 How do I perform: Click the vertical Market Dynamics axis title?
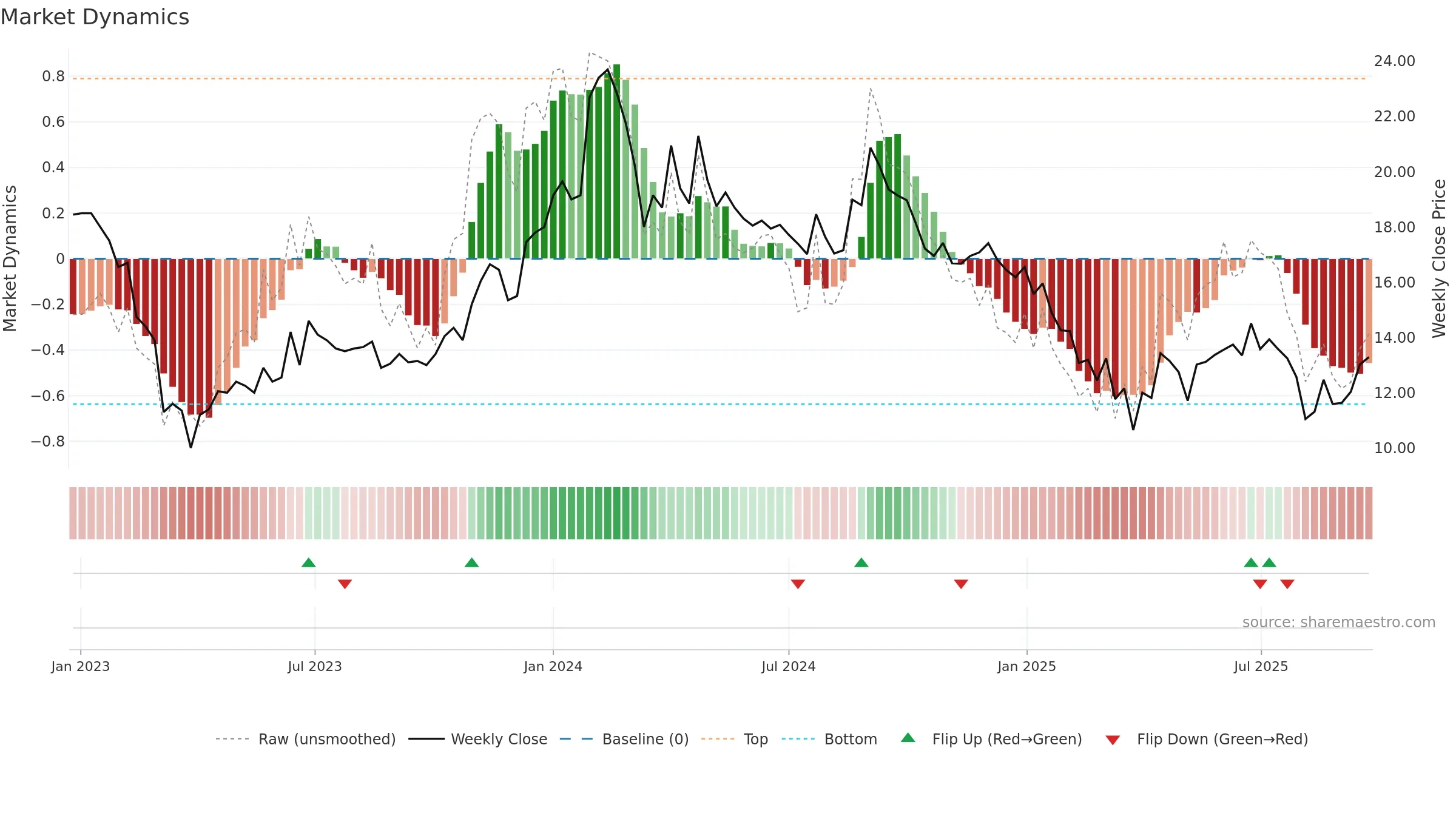click(x=10, y=258)
